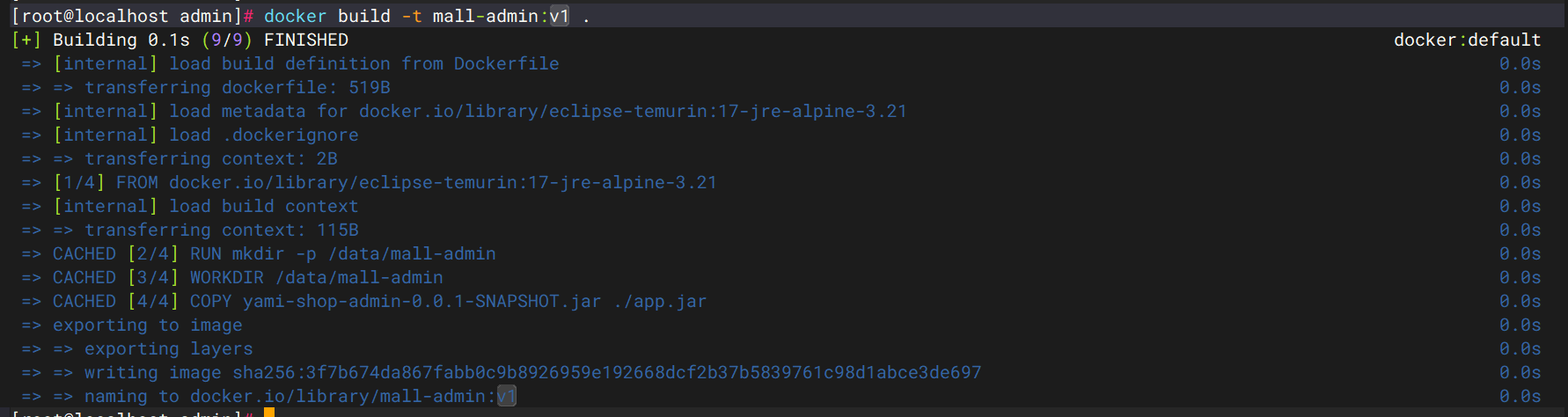
Task: Click the transferring dockerfile: 519B line
Action: pos(238,87)
